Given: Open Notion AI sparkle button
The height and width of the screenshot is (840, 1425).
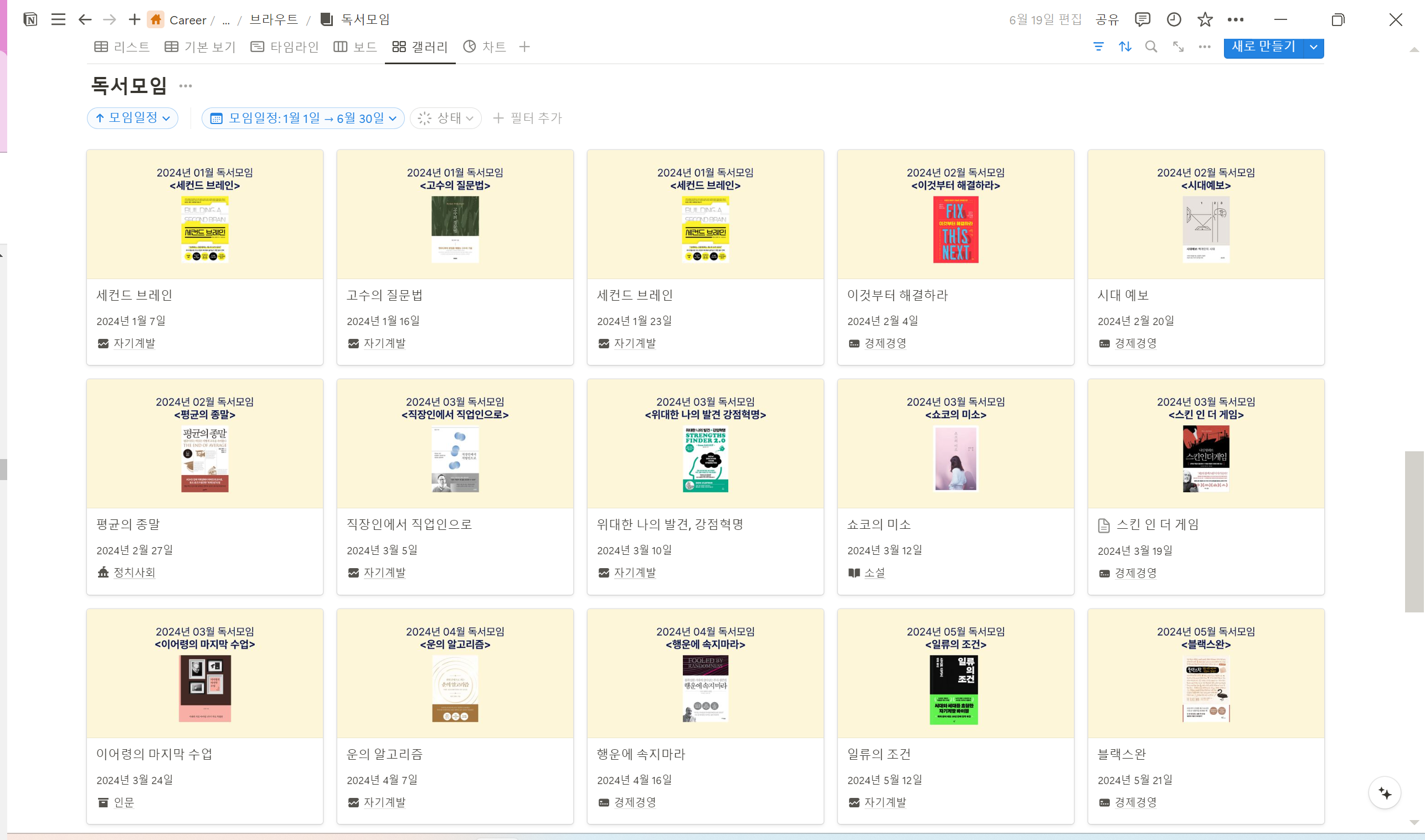Looking at the screenshot, I should point(1384,792).
